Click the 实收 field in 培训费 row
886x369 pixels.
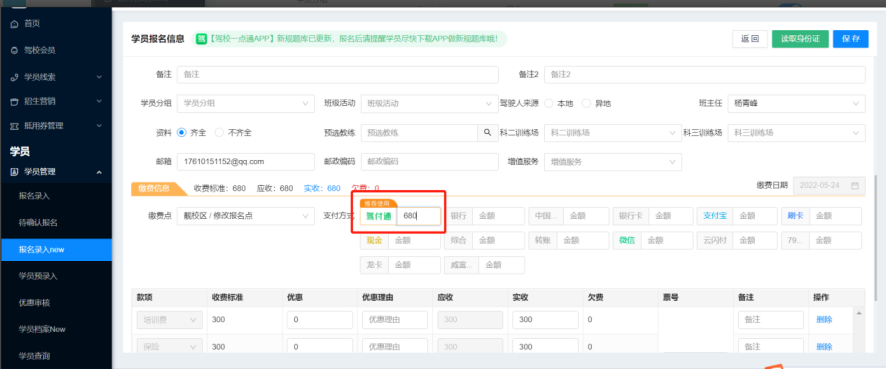point(545,320)
